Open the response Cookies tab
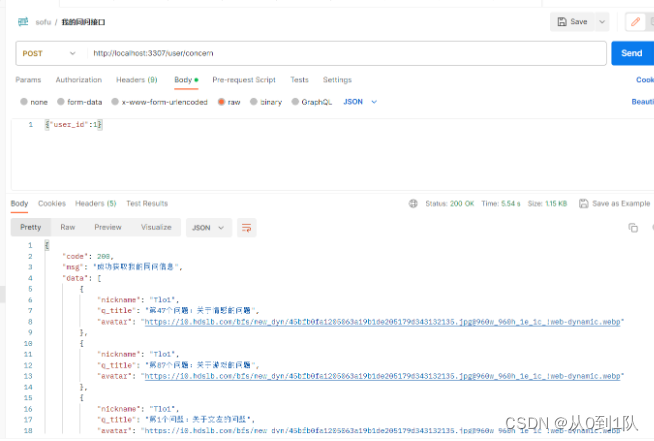This screenshot has height=441, width=654. pos(52,204)
